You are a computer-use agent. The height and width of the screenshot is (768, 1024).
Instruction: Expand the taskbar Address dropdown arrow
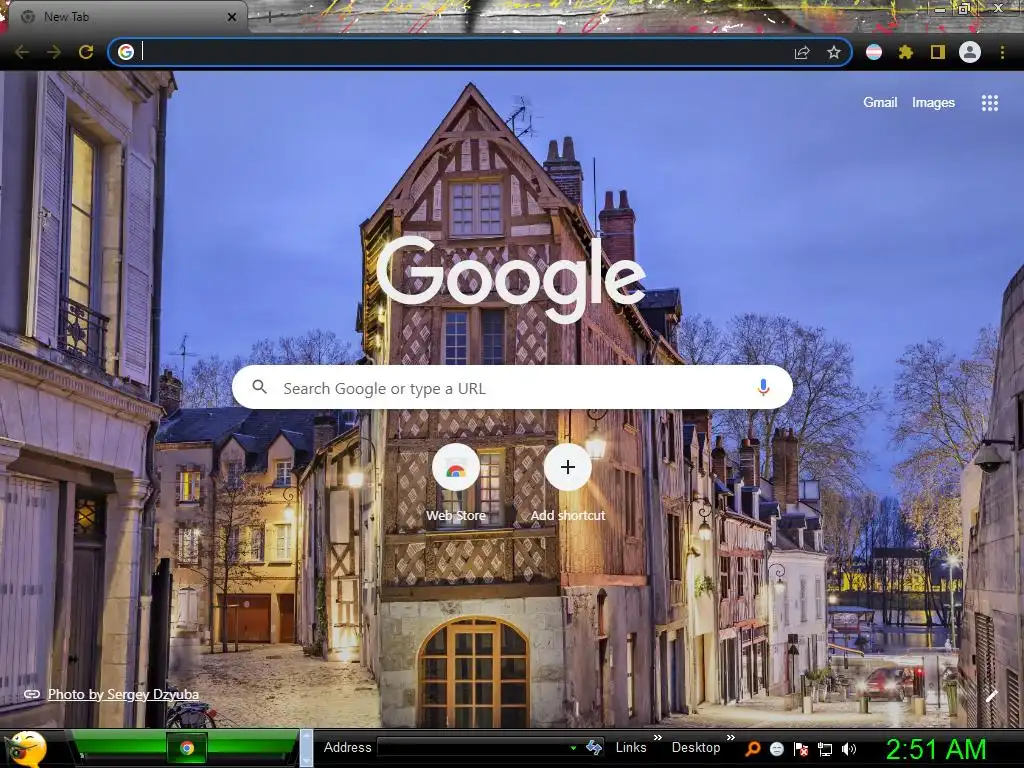pyautogui.click(x=573, y=748)
